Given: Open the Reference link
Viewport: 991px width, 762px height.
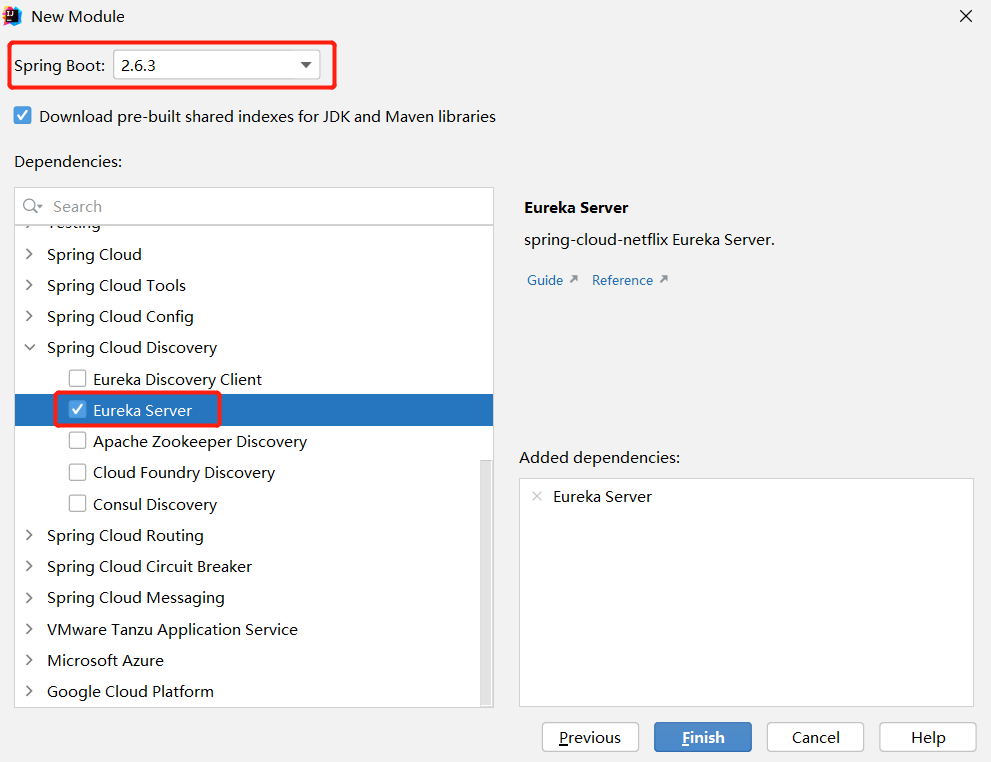Looking at the screenshot, I should (622, 280).
